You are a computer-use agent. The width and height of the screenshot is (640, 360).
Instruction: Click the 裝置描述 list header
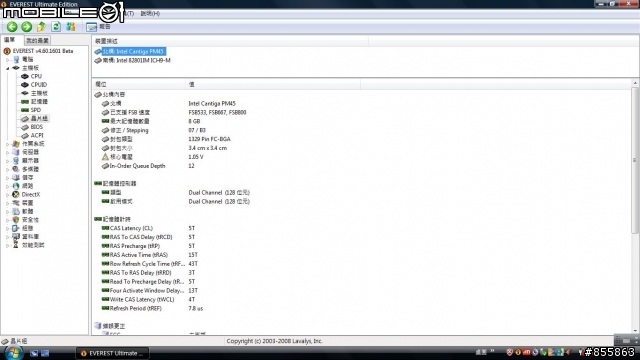pos(231,41)
